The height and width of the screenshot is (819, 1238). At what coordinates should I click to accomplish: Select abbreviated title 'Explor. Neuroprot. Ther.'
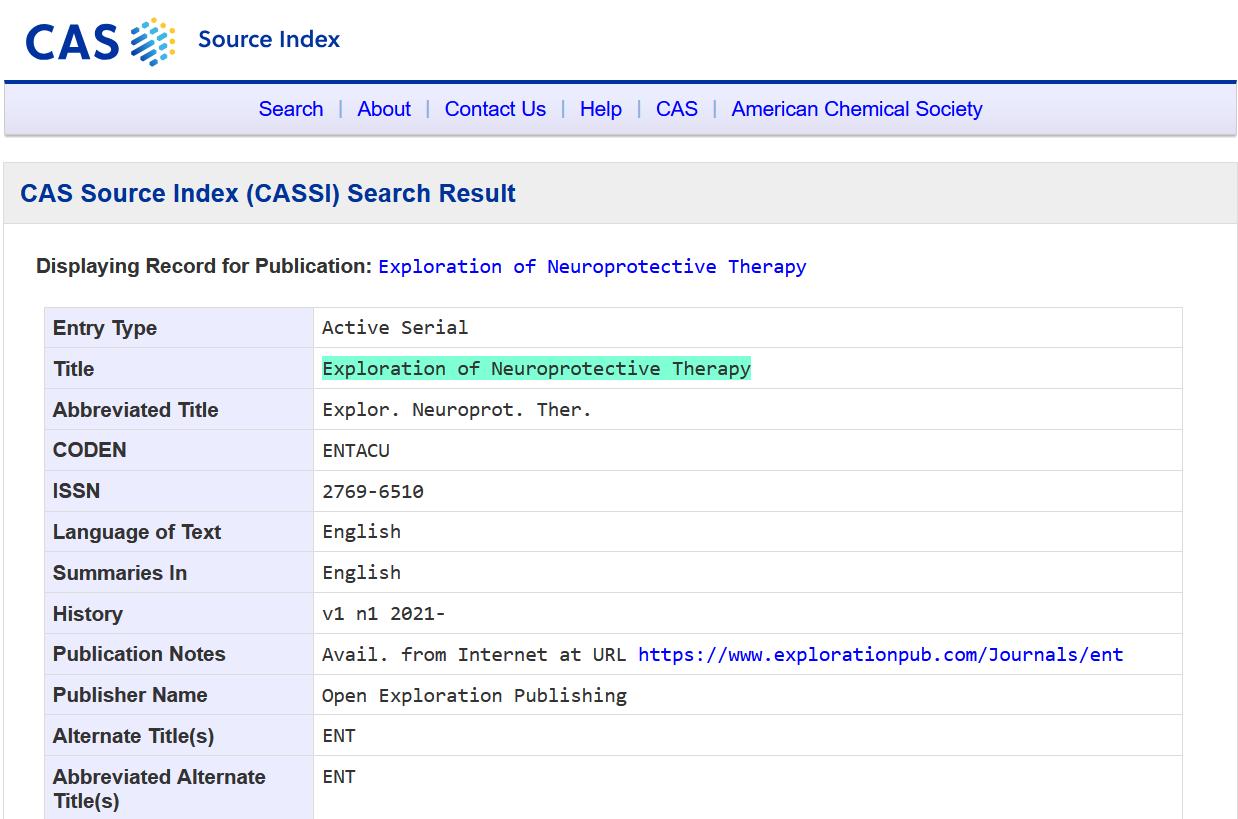(457, 410)
